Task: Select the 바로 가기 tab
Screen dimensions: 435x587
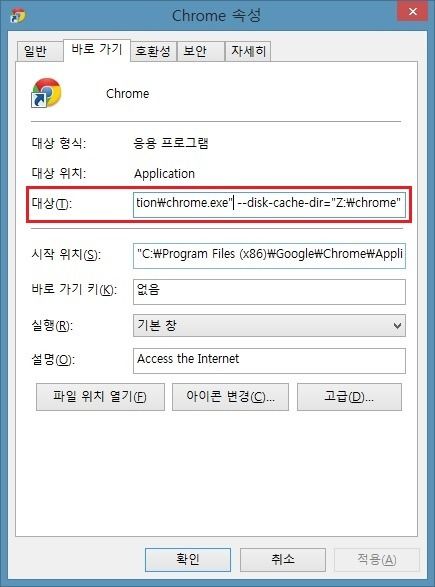Action: point(97,49)
